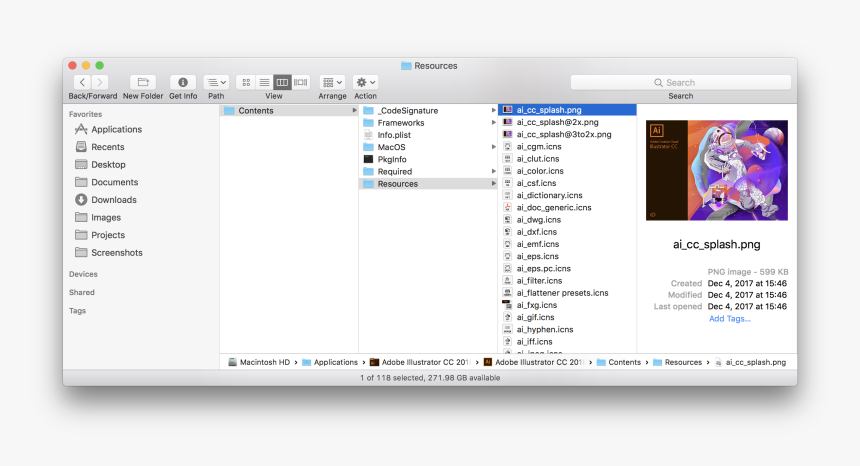Switch to column view
This screenshot has height=466, width=860.
pyautogui.click(x=282, y=82)
